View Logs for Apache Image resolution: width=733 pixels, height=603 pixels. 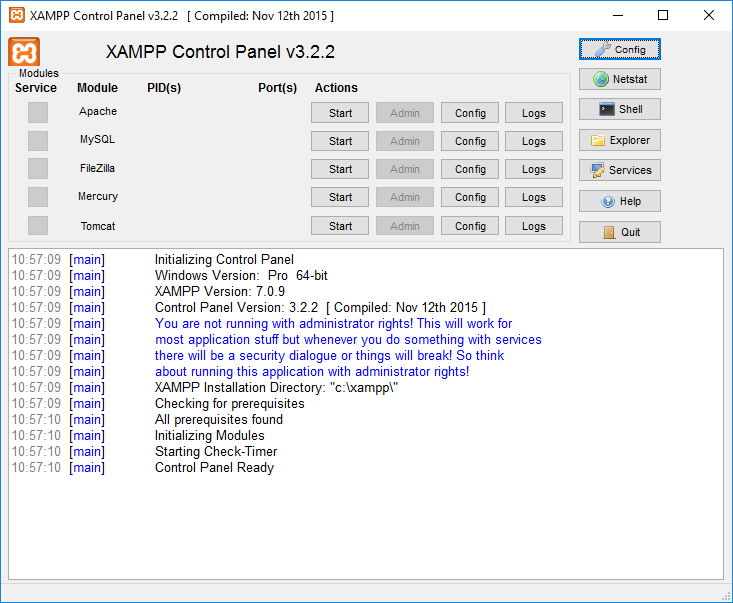coord(534,113)
